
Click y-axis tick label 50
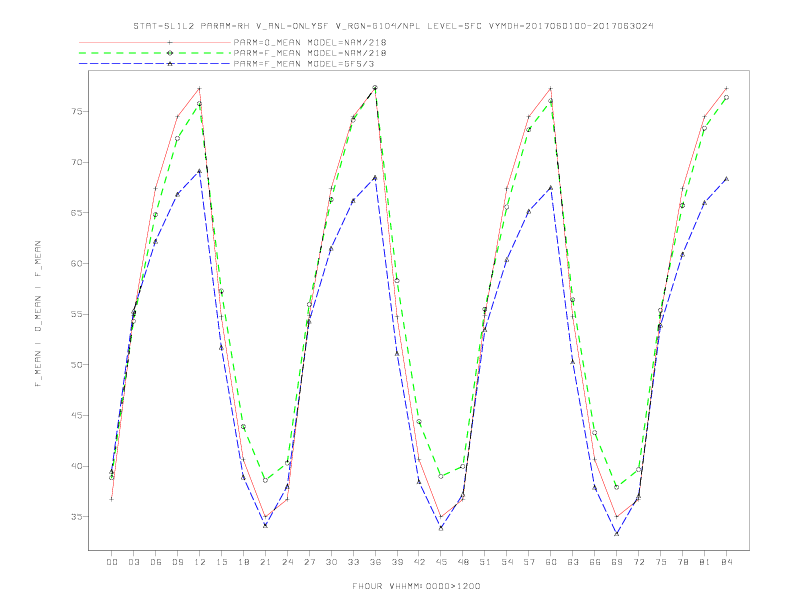77,365
